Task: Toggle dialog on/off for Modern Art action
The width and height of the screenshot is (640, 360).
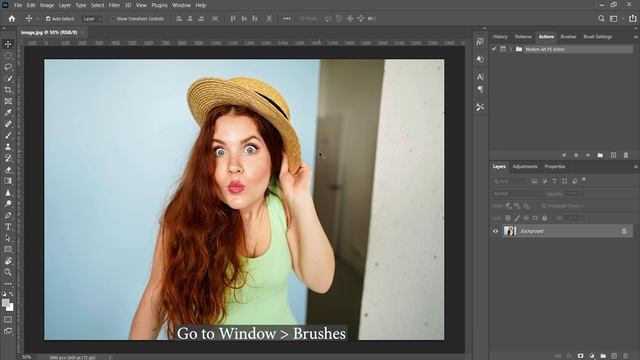Action: [x=503, y=49]
